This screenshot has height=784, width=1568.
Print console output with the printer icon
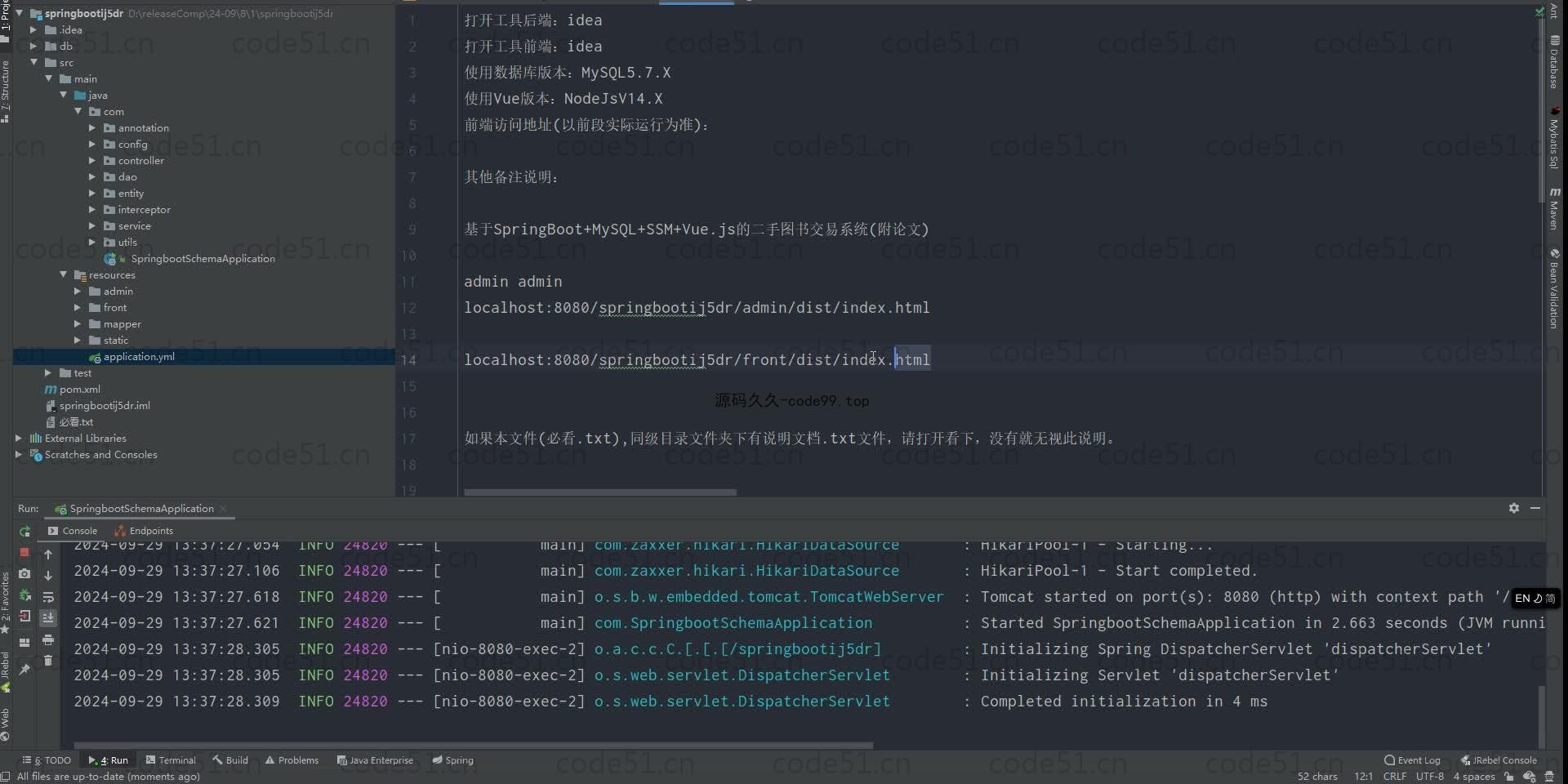48,639
